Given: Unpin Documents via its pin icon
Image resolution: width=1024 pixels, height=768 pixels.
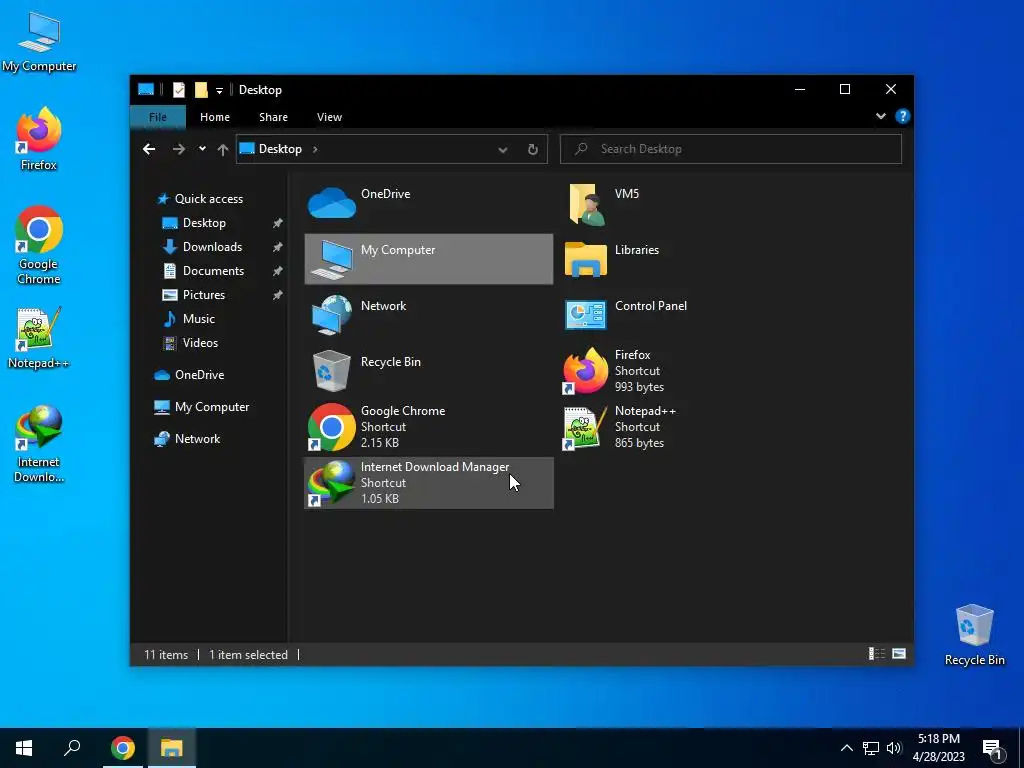Looking at the screenshot, I should (278, 271).
